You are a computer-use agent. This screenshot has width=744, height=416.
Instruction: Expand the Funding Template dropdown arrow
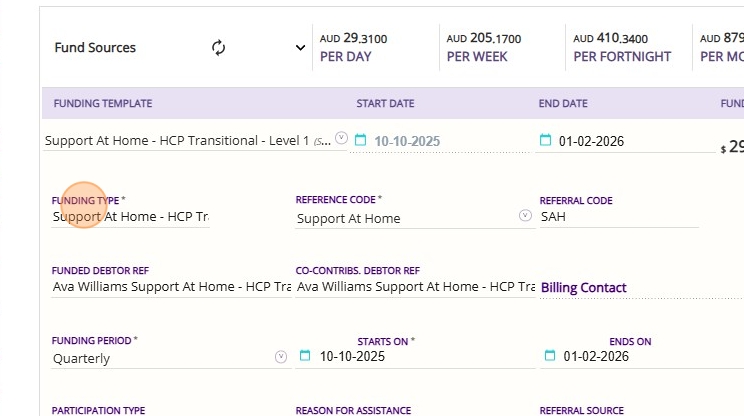[x=341, y=138]
